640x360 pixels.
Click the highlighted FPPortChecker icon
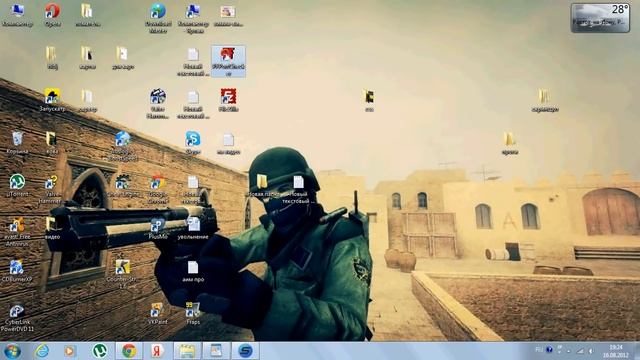click(228, 61)
